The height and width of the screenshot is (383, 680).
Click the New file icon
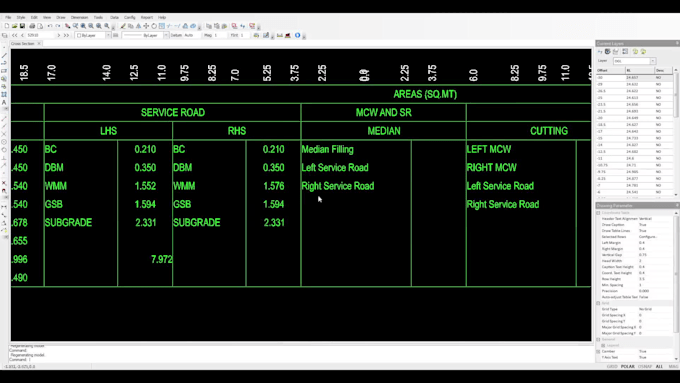coord(7,26)
